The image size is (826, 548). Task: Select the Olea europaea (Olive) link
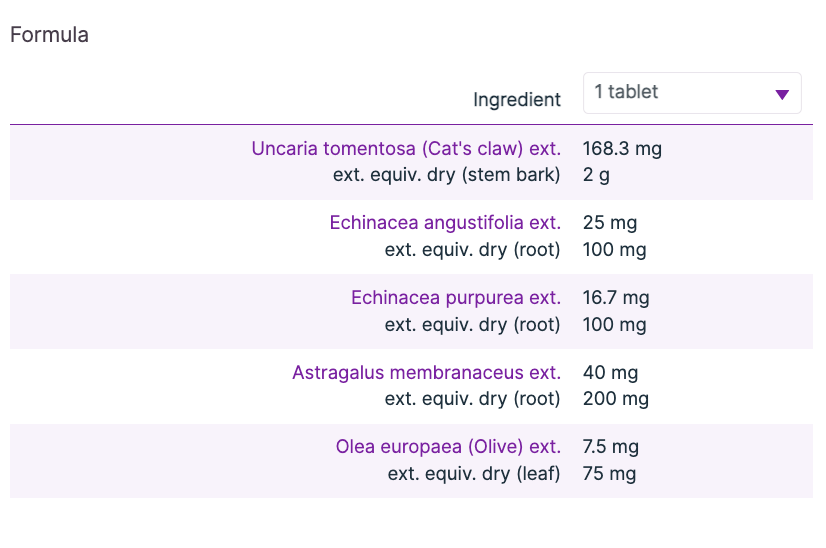click(x=448, y=447)
